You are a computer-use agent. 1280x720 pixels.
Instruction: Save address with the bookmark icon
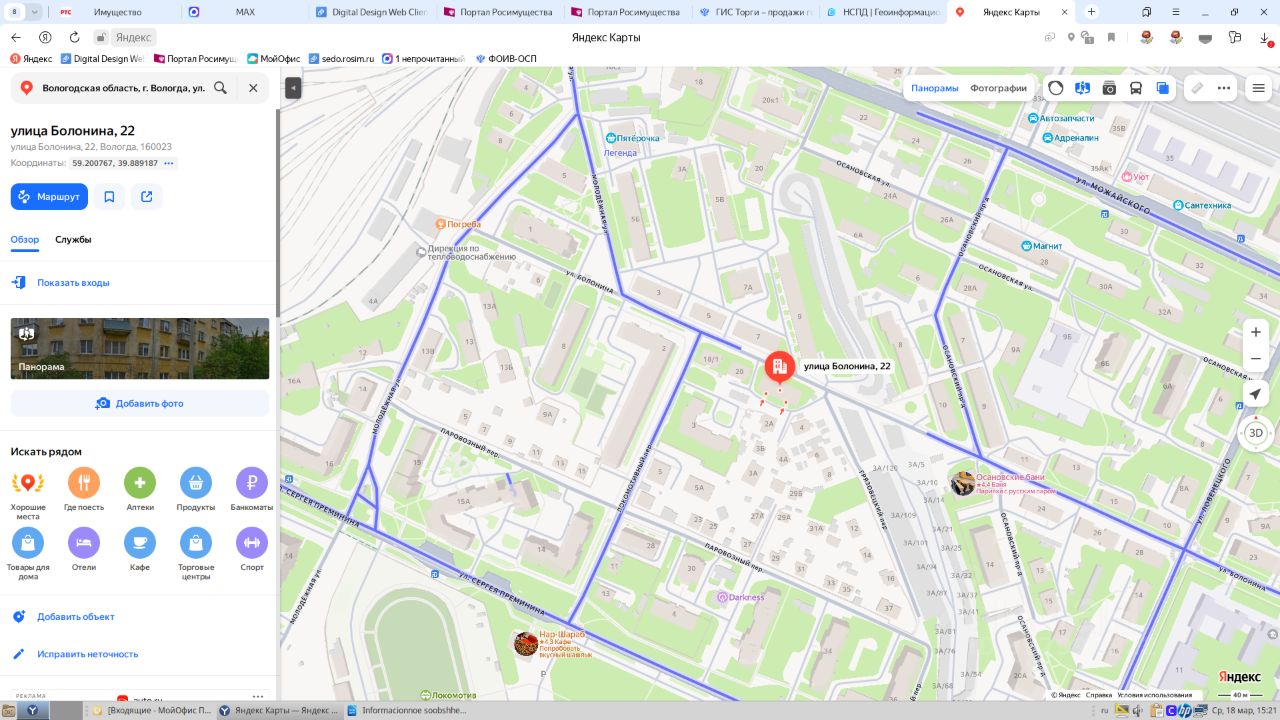coord(109,197)
